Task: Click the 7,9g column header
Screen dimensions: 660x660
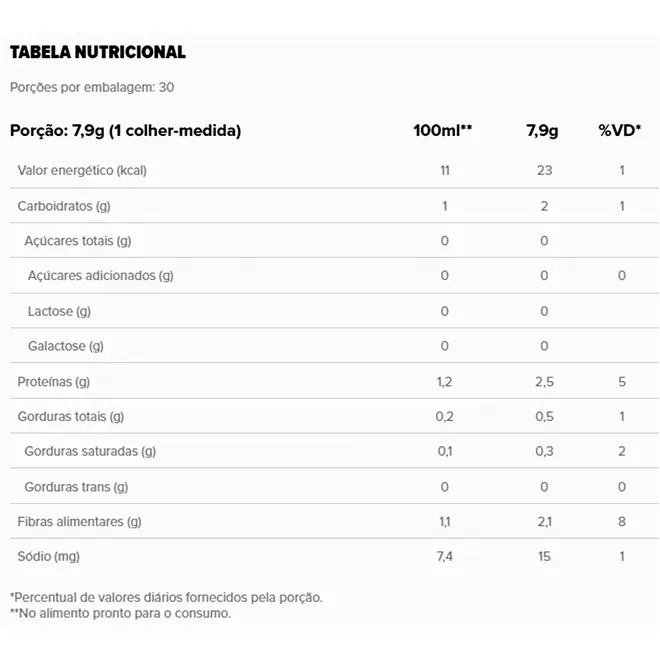Action: tap(542, 130)
